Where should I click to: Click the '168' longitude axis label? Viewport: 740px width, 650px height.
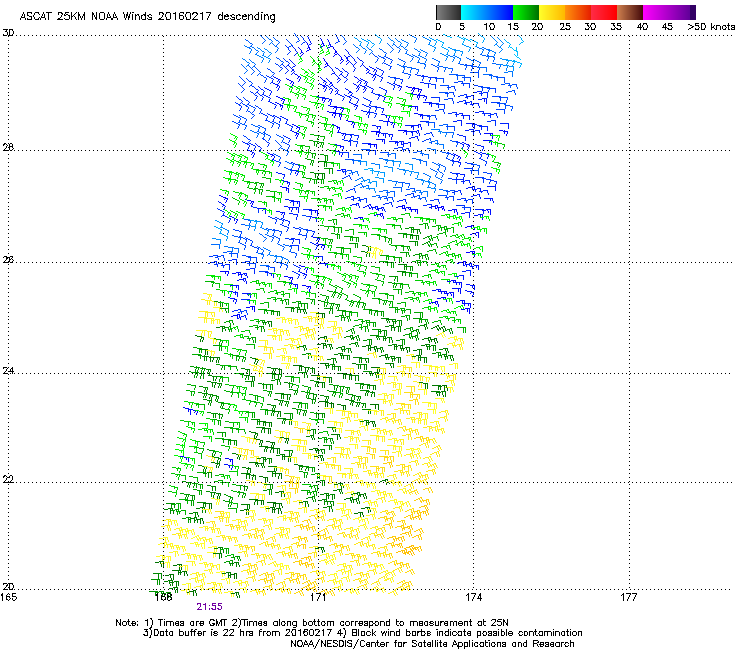pos(163,597)
